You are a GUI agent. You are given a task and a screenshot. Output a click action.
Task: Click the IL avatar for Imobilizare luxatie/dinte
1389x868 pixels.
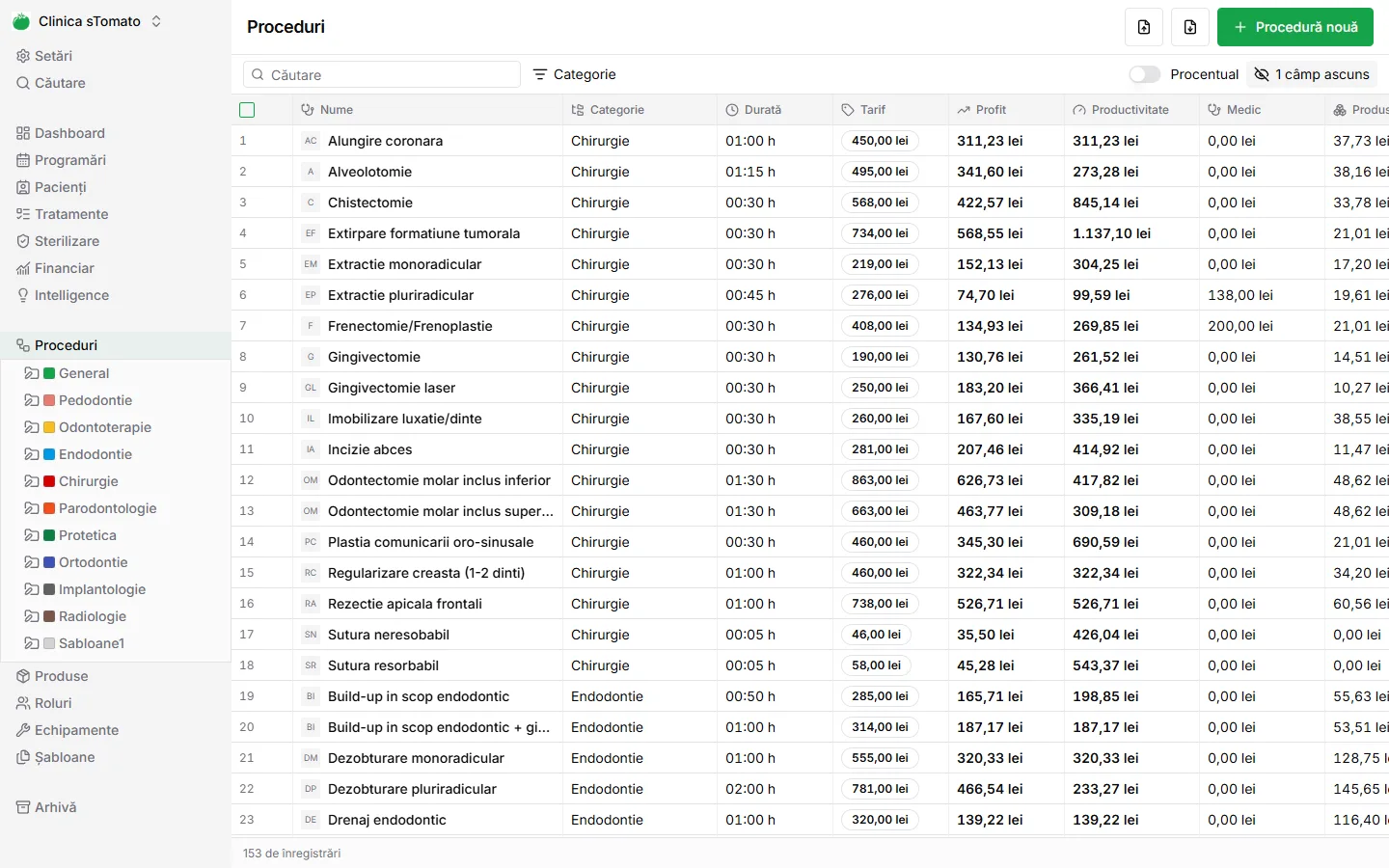pos(311,419)
